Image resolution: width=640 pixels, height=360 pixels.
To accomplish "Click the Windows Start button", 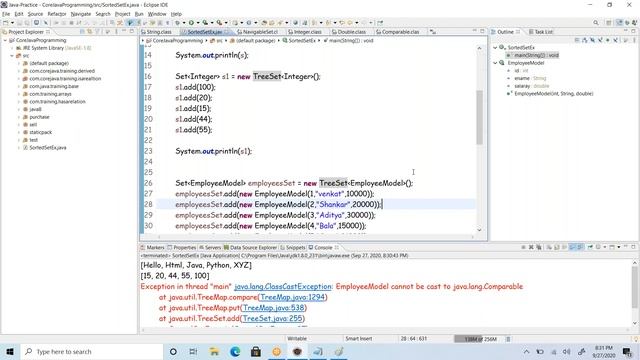I will 10,351.
